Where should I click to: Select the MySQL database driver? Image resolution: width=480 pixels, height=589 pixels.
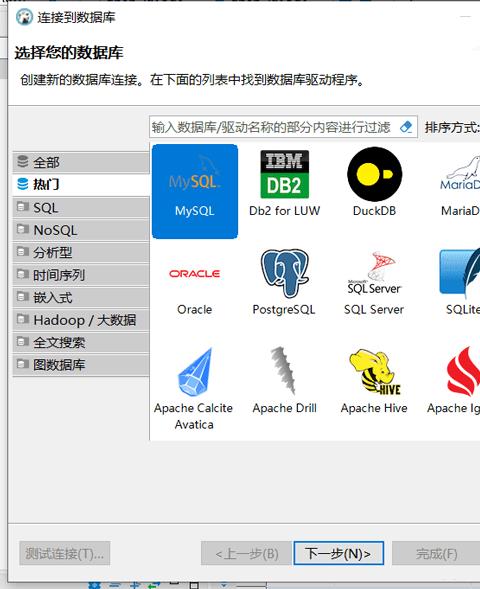point(195,191)
